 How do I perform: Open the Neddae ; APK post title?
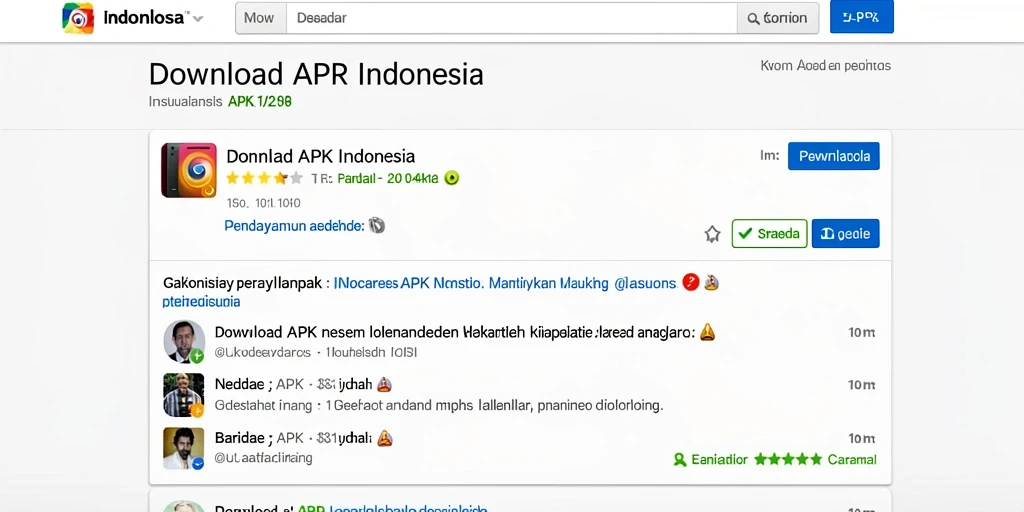293,384
